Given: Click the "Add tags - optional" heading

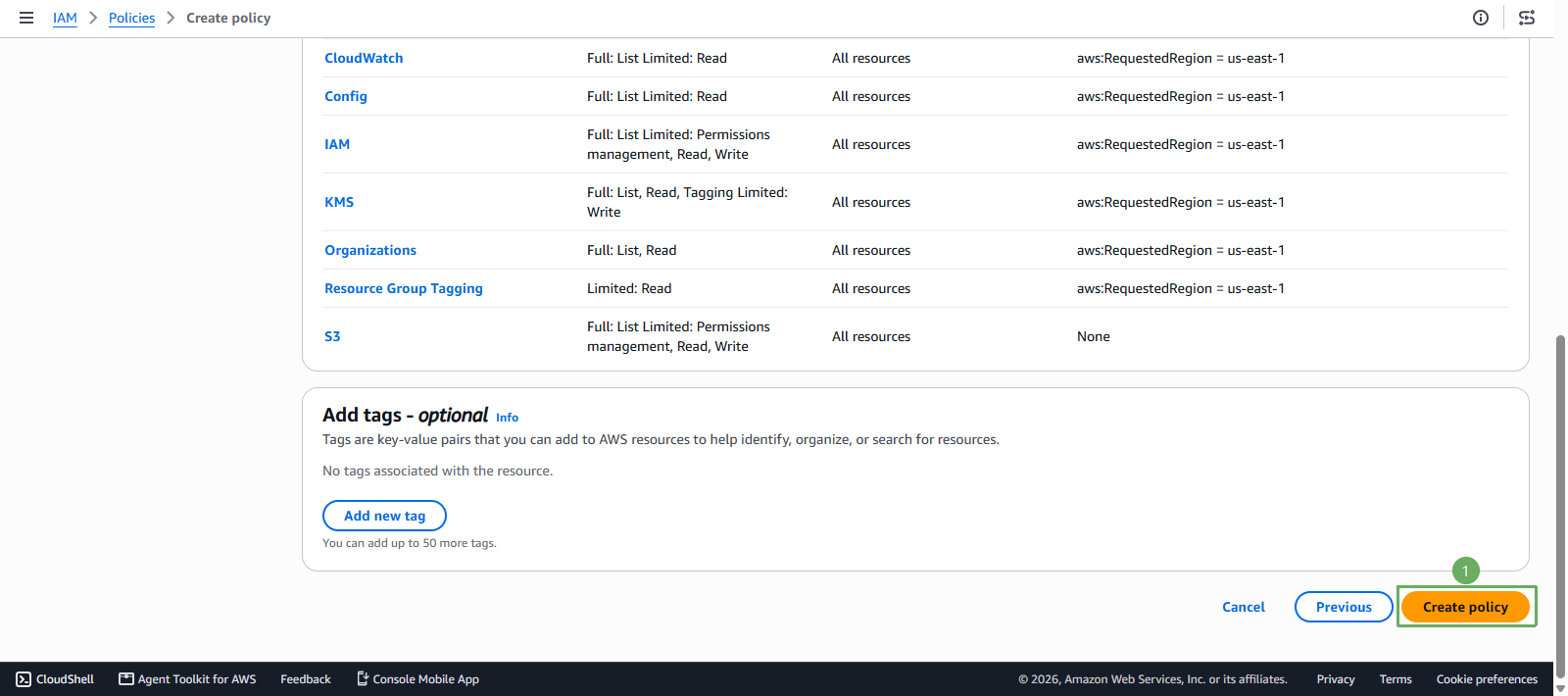Looking at the screenshot, I should 406,416.
